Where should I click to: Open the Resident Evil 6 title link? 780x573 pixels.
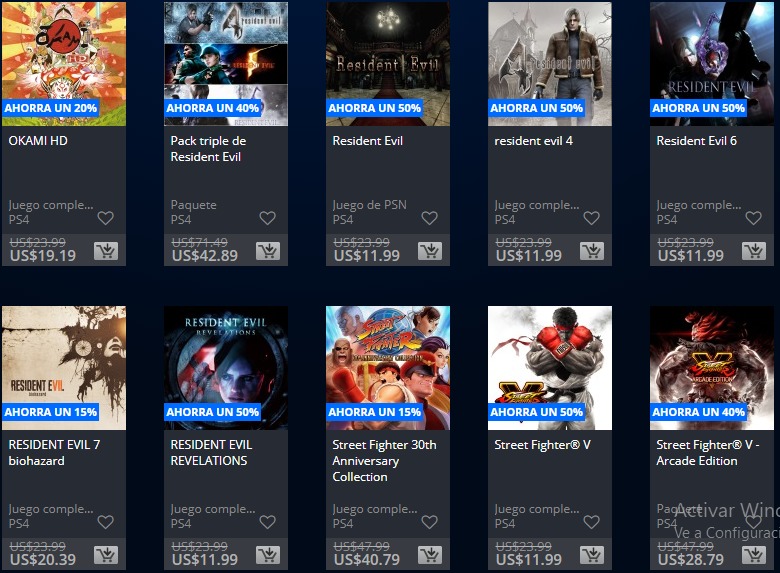tap(696, 141)
